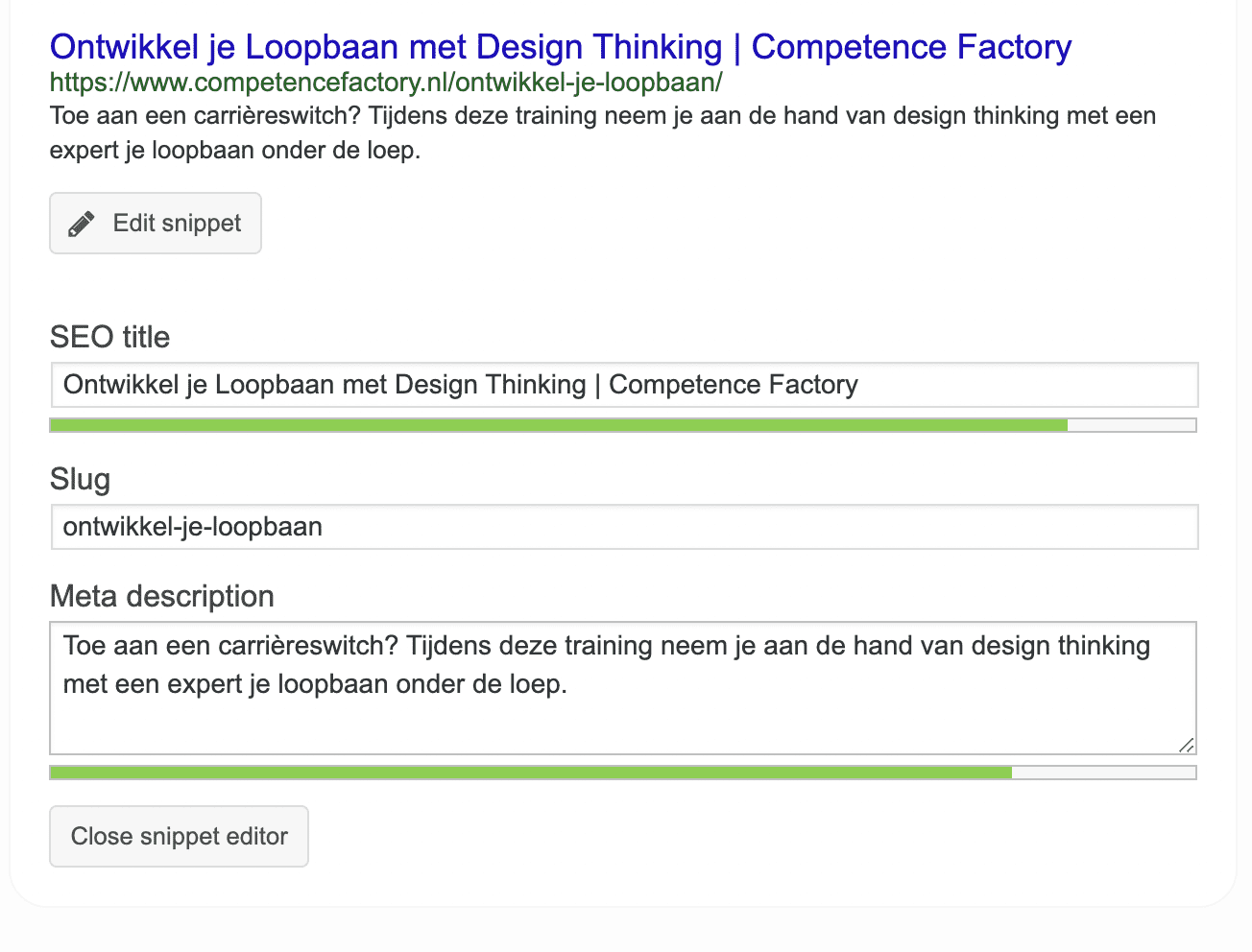Image resolution: width=1252 pixels, height=952 pixels.
Task: Open the blue Ontwikkel je Loopbaan title link
Action: click(x=561, y=46)
